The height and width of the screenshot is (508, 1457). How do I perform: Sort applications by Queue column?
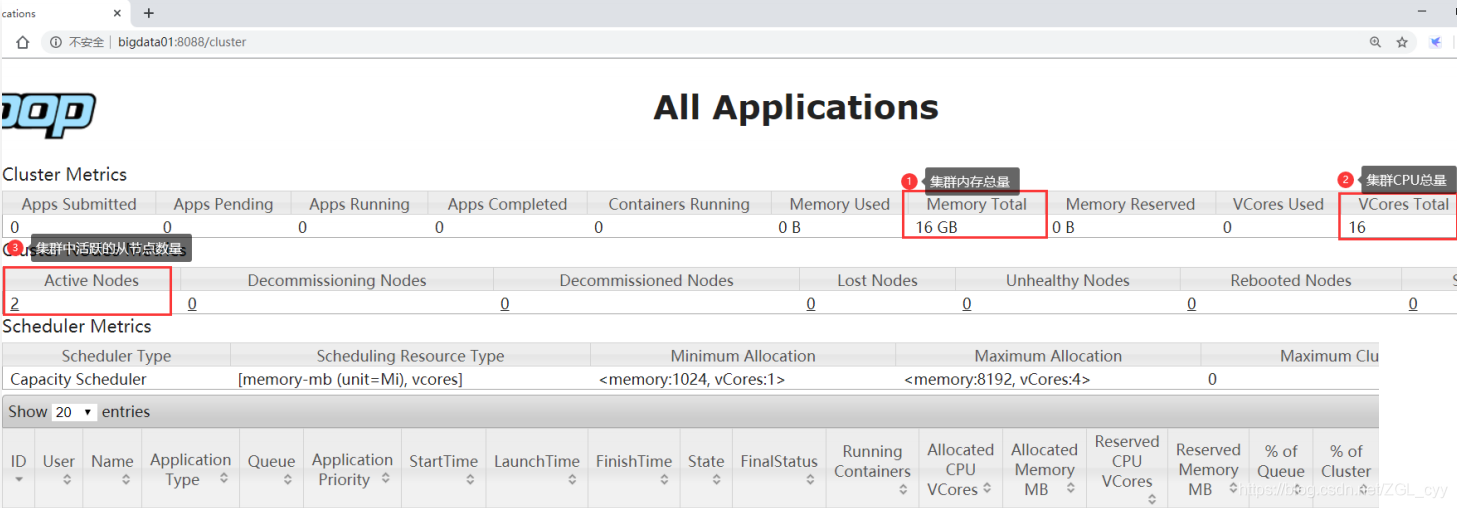271,469
